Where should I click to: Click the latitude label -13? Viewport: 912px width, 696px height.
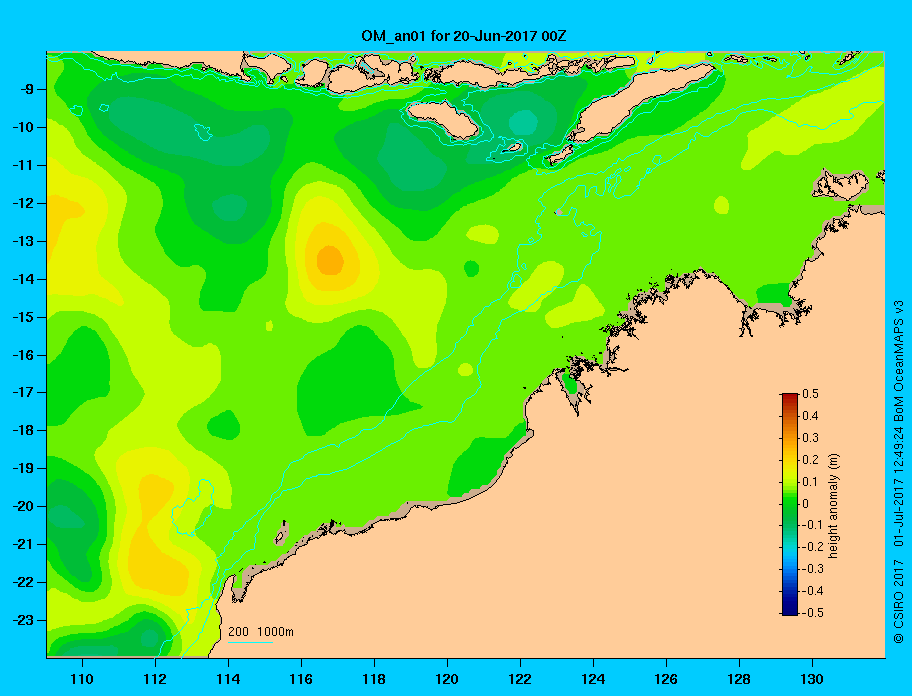coord(22,241)
